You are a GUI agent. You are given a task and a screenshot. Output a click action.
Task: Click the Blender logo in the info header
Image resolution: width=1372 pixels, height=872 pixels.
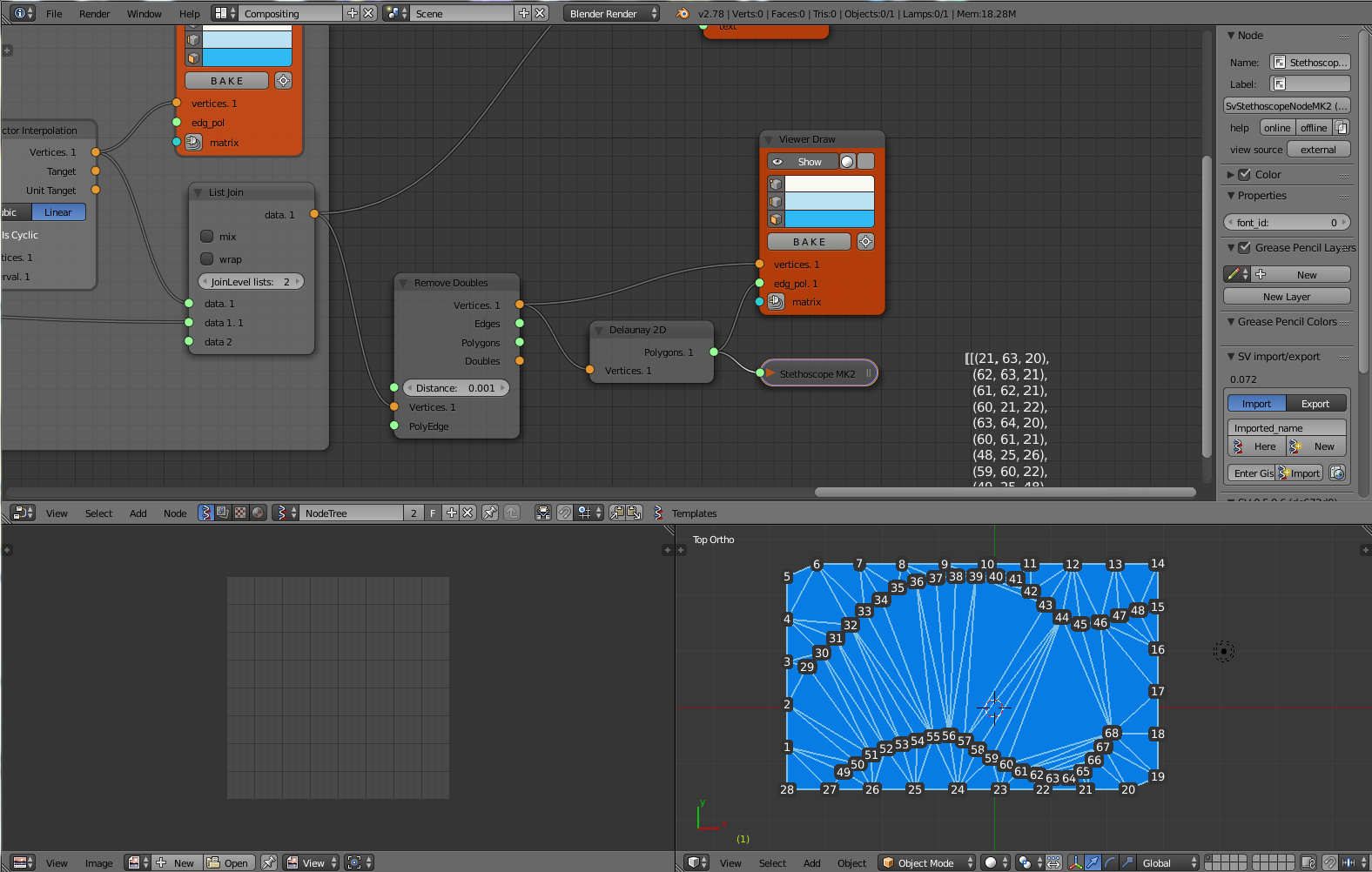click(x=683, y=13)
